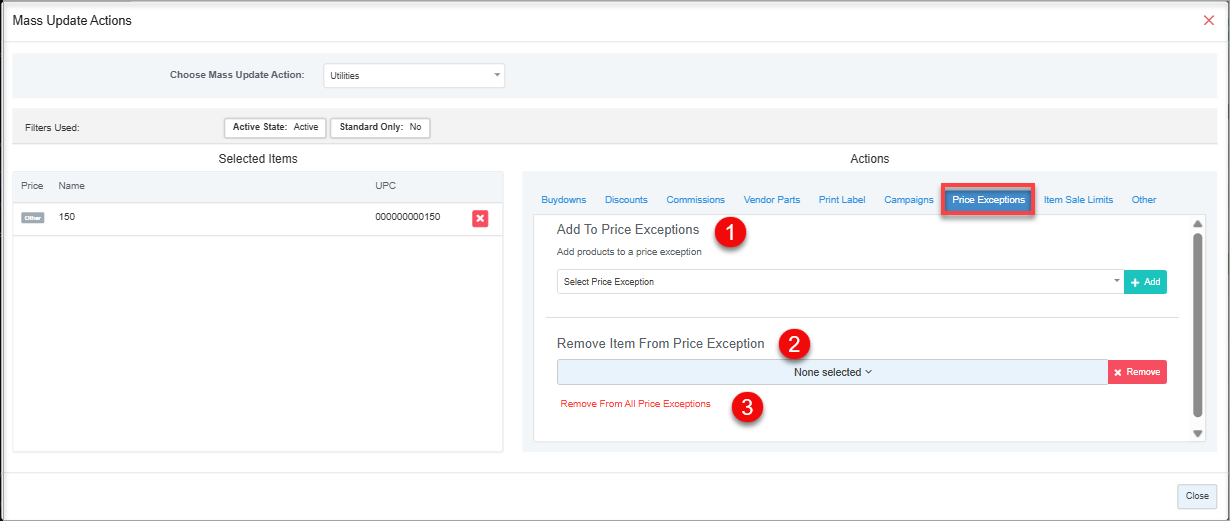Viewport: 1230px width, 521px height.
Task: Switch to the Buydowns tab
Action: (x=564, y=200)
